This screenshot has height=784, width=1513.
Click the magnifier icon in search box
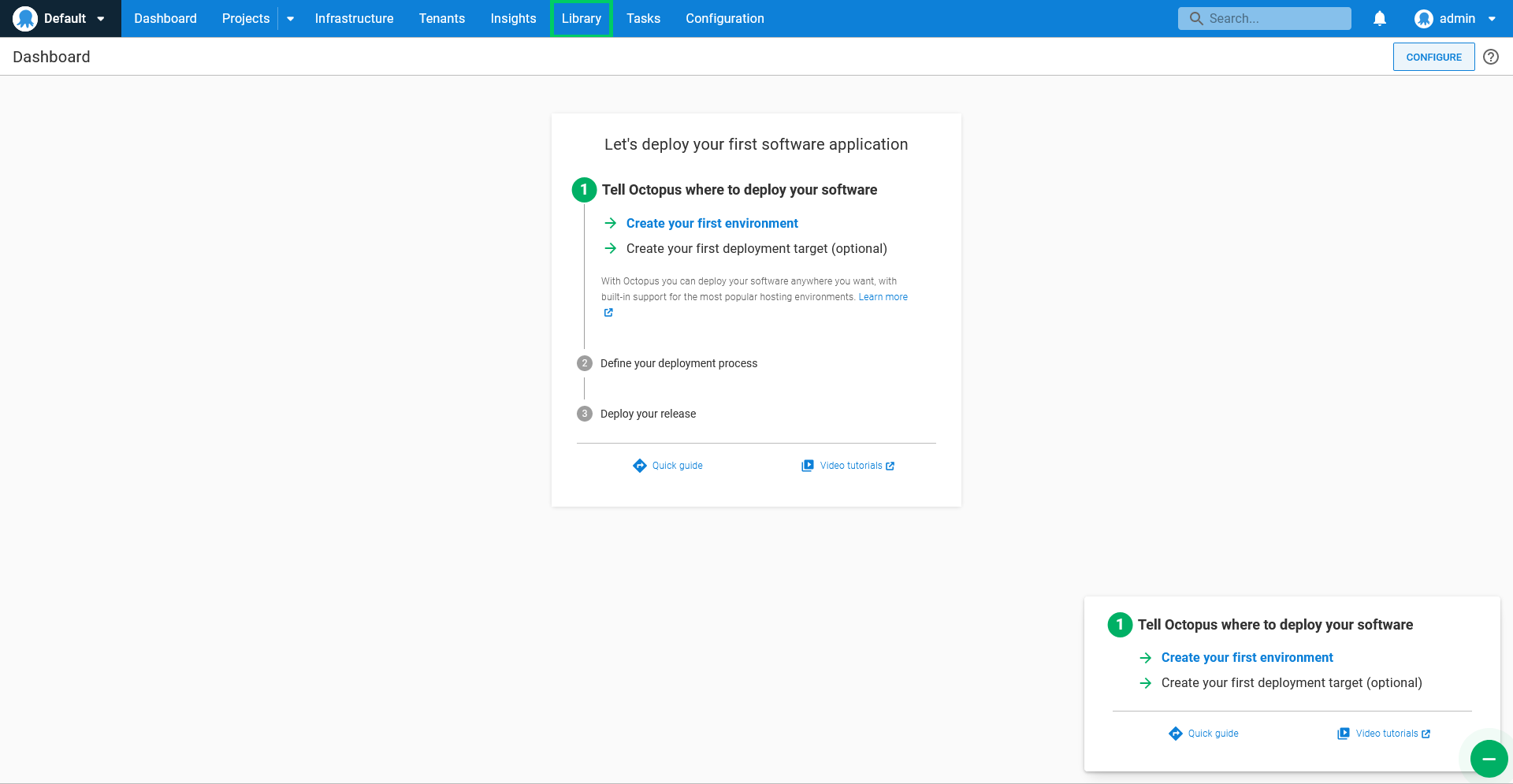[1196, 18]
